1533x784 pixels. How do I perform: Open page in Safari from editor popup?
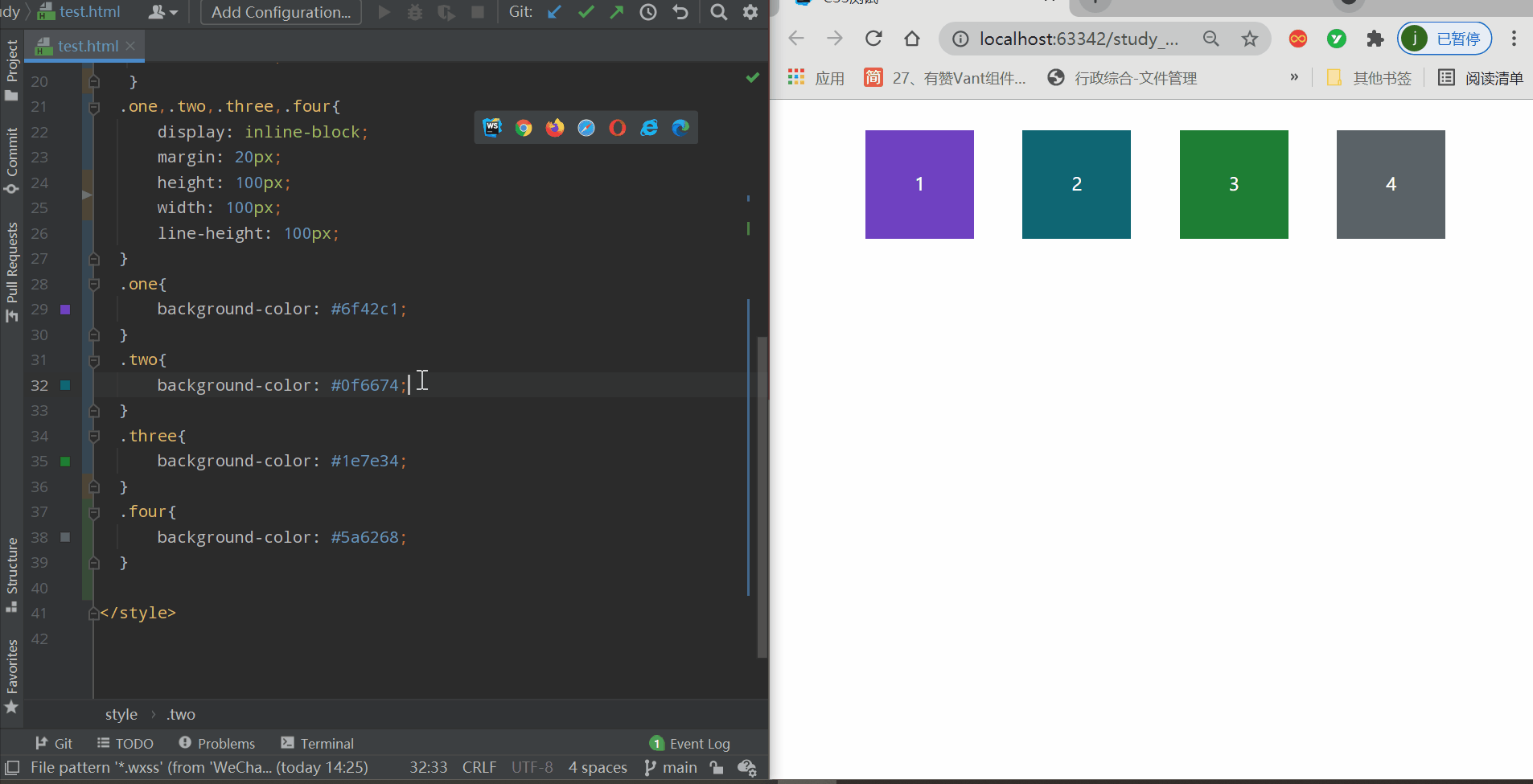click(x=586, y=128)
